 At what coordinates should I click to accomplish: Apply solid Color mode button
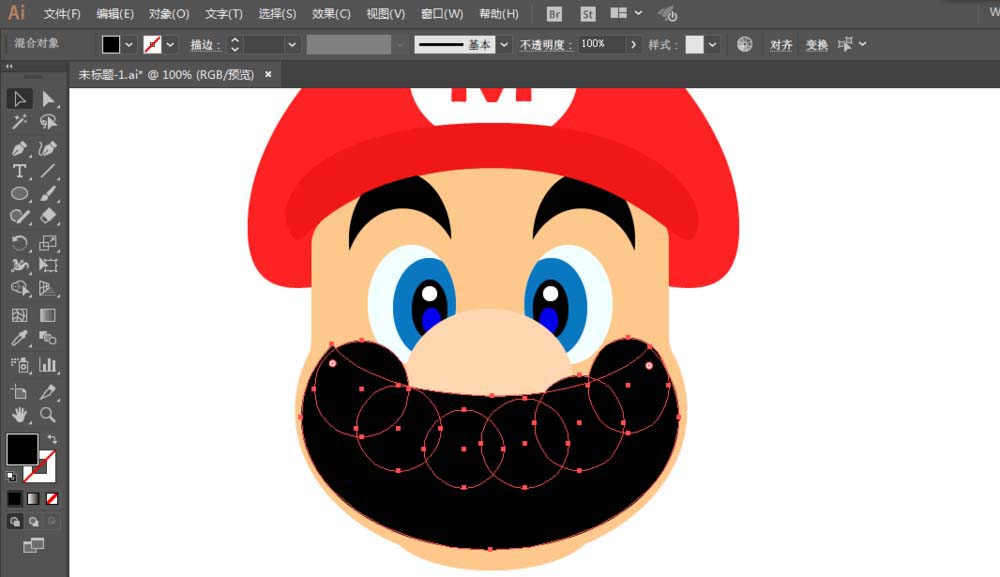coord(14,499)
